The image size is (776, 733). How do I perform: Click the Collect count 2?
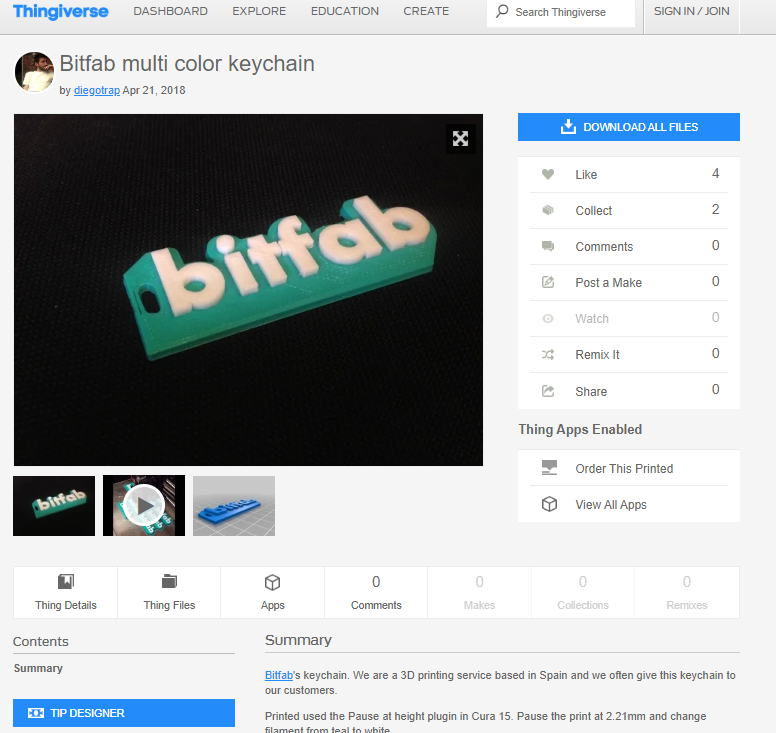pos(716,209)
